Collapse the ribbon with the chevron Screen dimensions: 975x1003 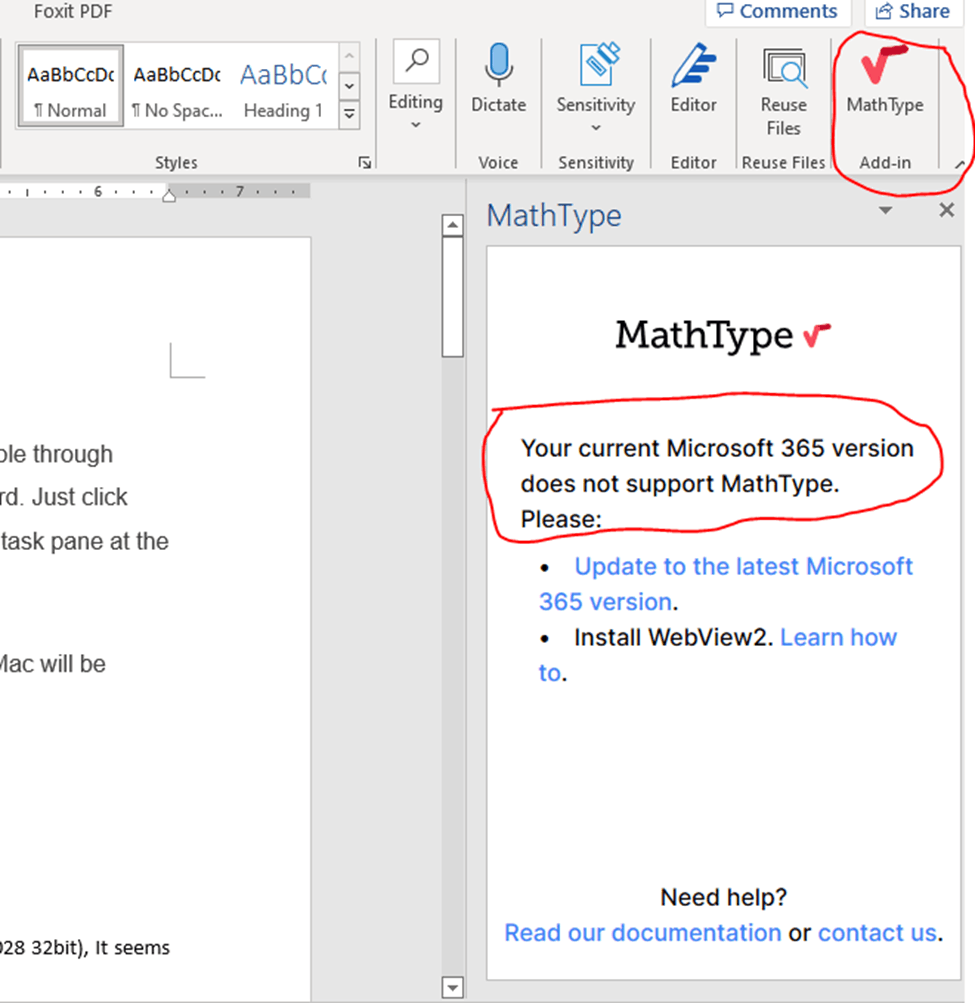tap(960, 165)
